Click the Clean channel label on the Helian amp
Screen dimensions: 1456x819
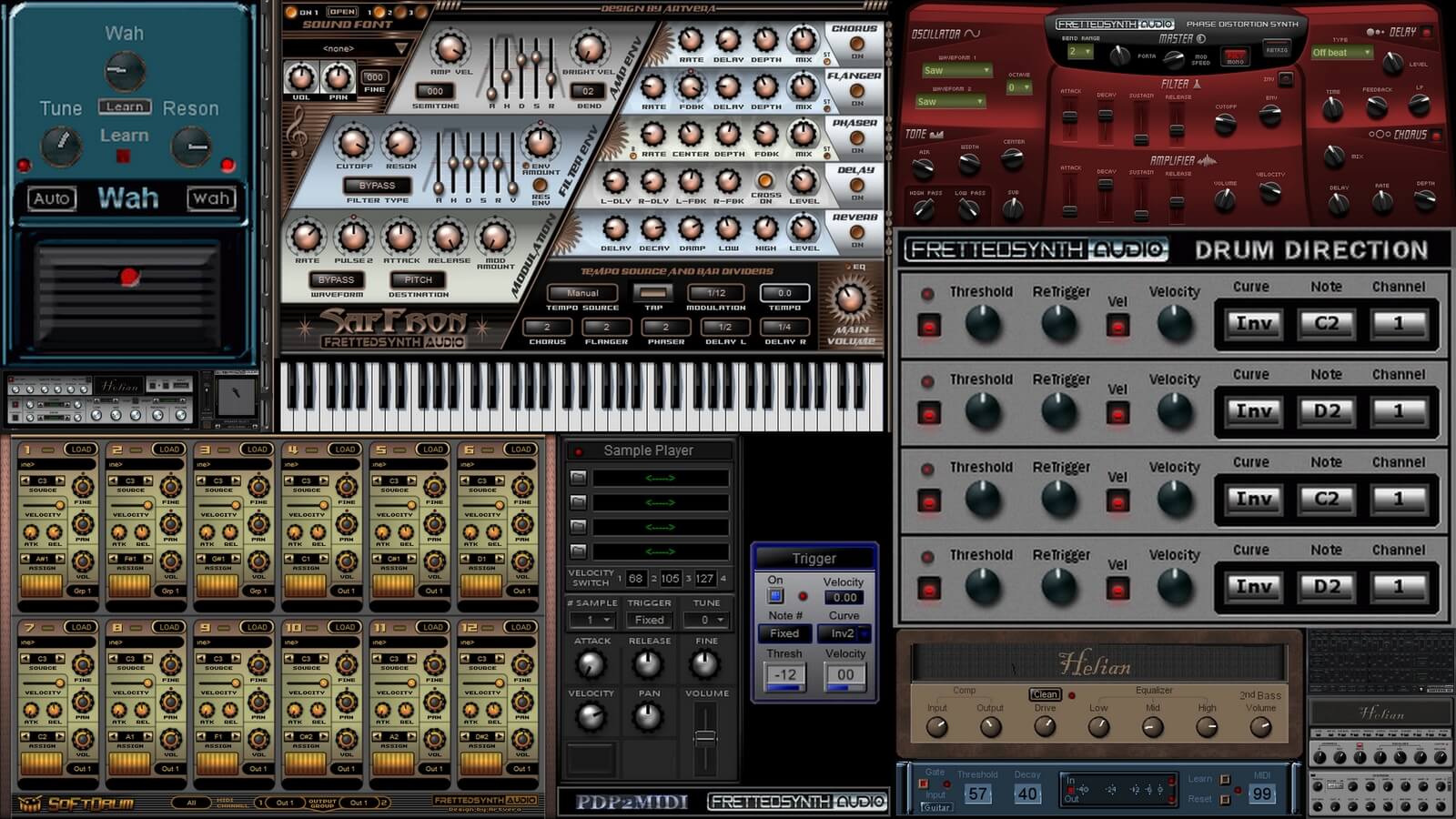point(1046,694)
